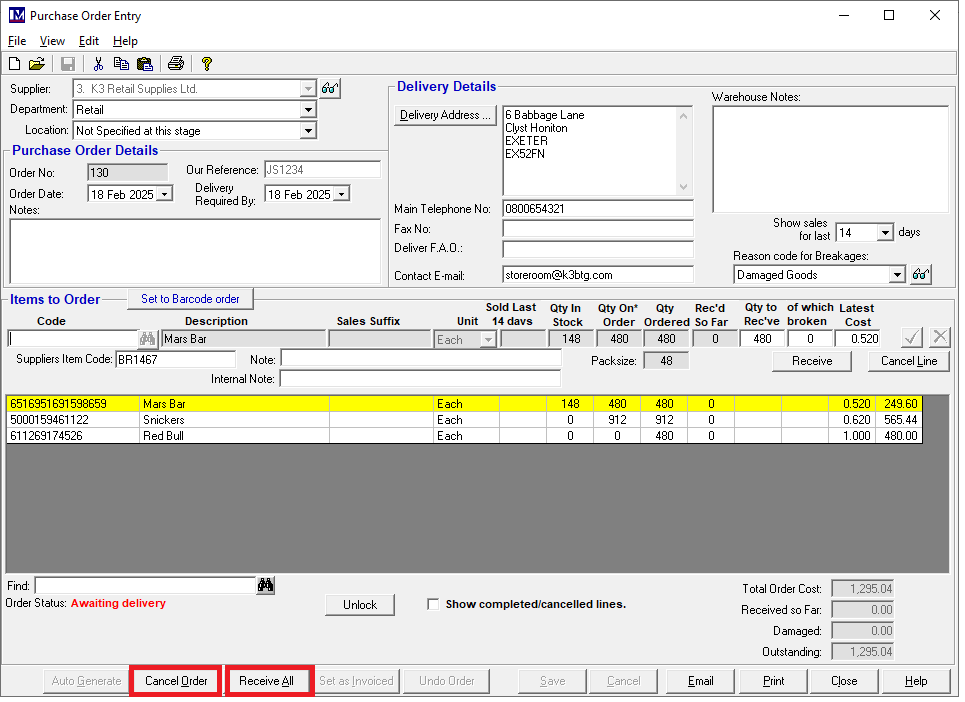This screenshot has height=702, width=965.
Task: Enable Show completed/cancelled lines checkbox
Action: [x=433, y=604]
